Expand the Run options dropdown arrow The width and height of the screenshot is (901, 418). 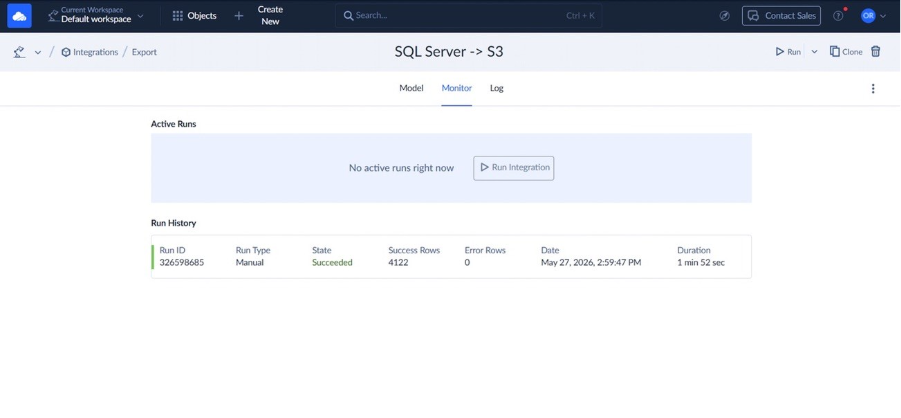[814, 52]
